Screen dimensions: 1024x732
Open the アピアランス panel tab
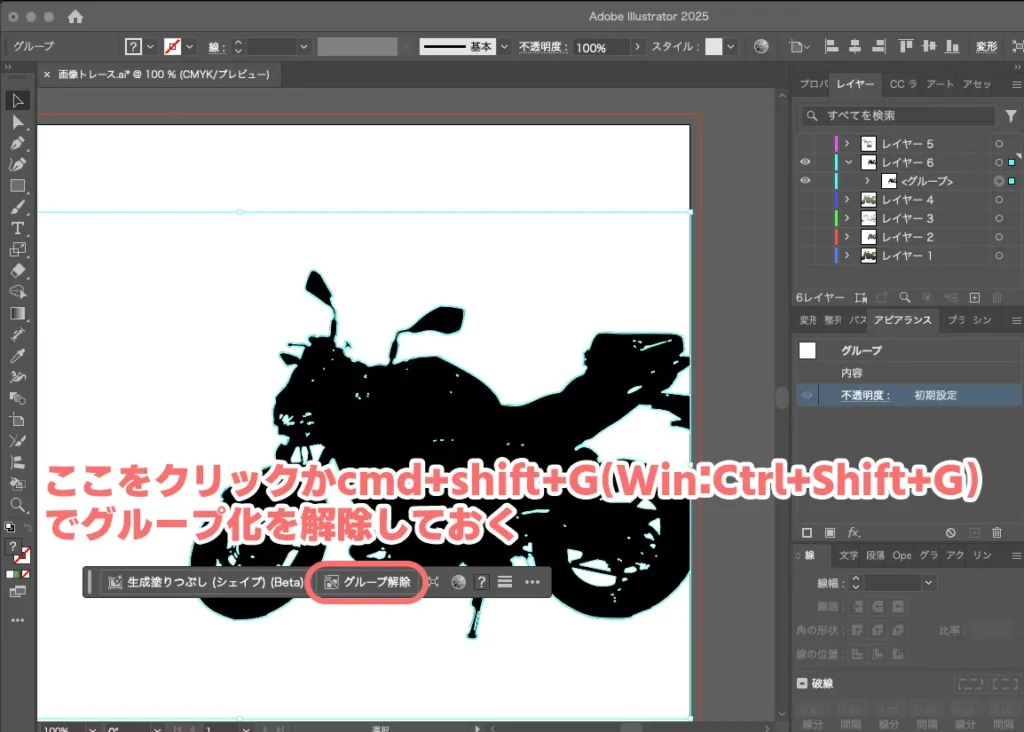coord(902,320)
